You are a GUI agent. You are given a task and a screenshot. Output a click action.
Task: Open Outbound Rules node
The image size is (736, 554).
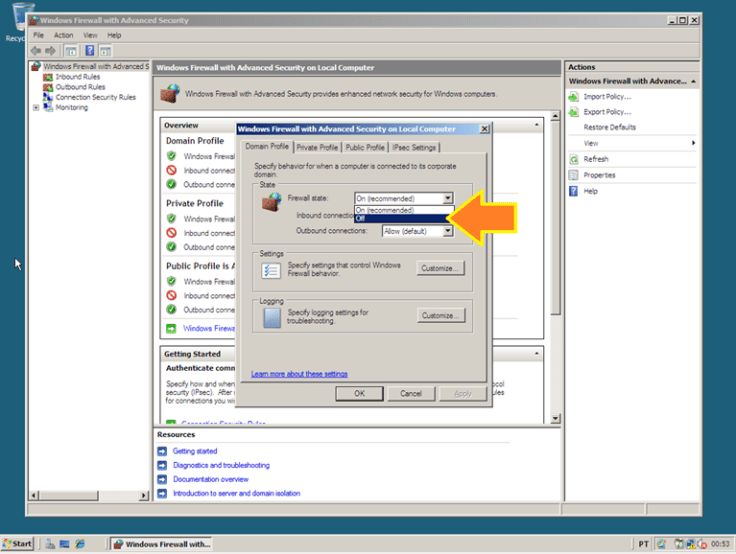pyautogui.click(x=79, y=87)
